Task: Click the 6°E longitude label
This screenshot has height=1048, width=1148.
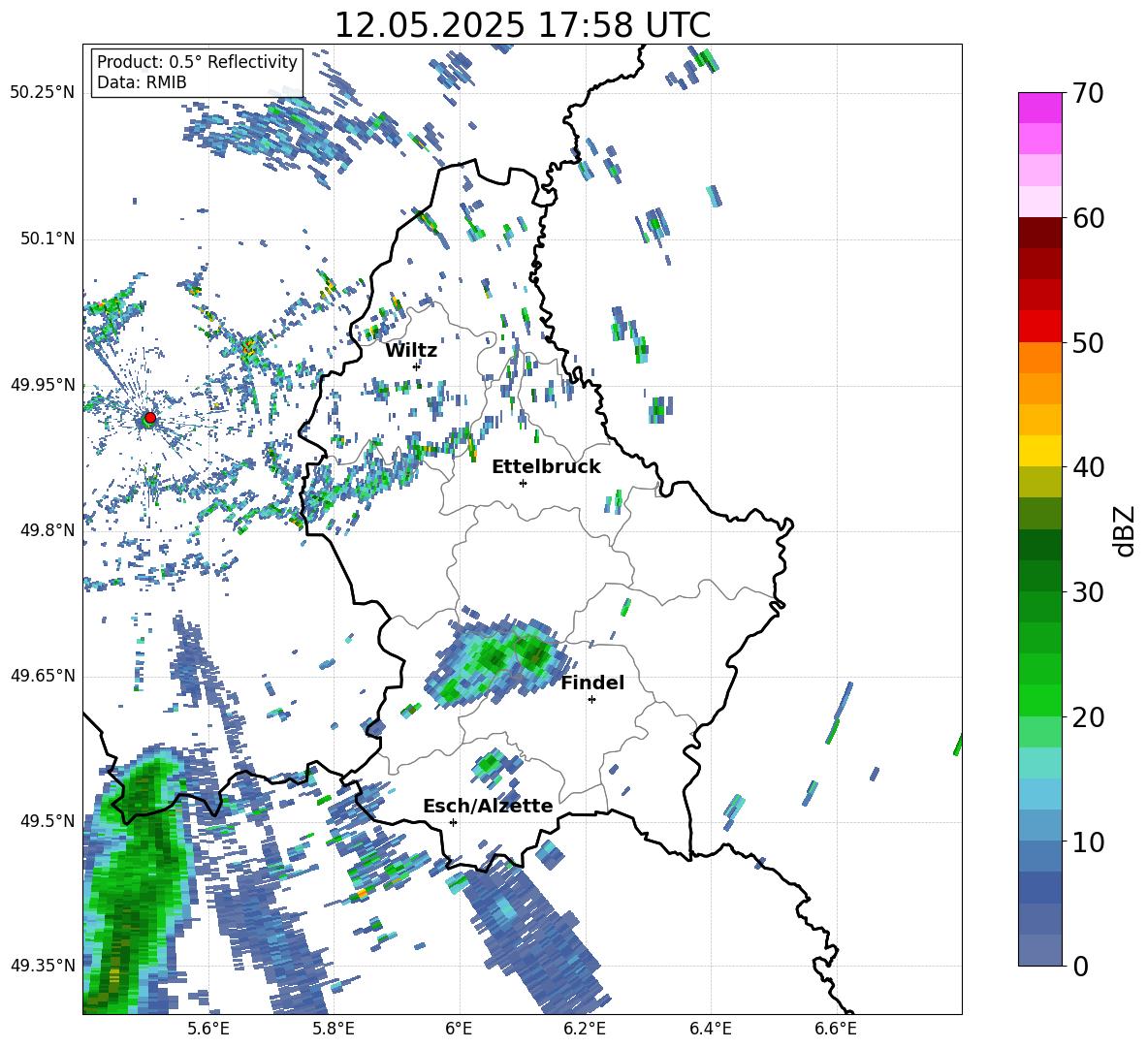Action: 459,1029
